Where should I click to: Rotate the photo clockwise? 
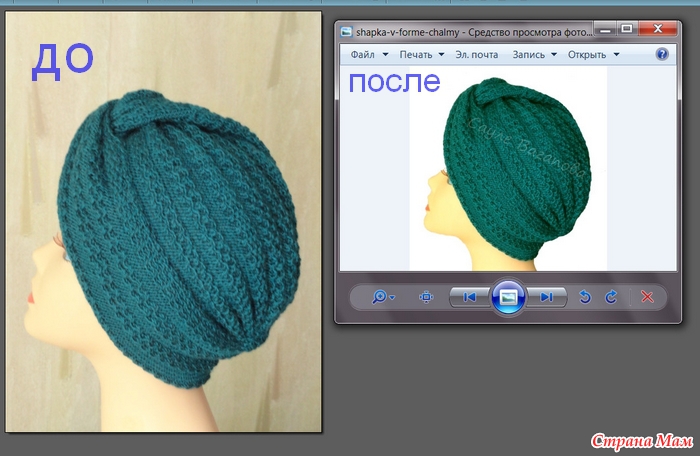(611, 297)
